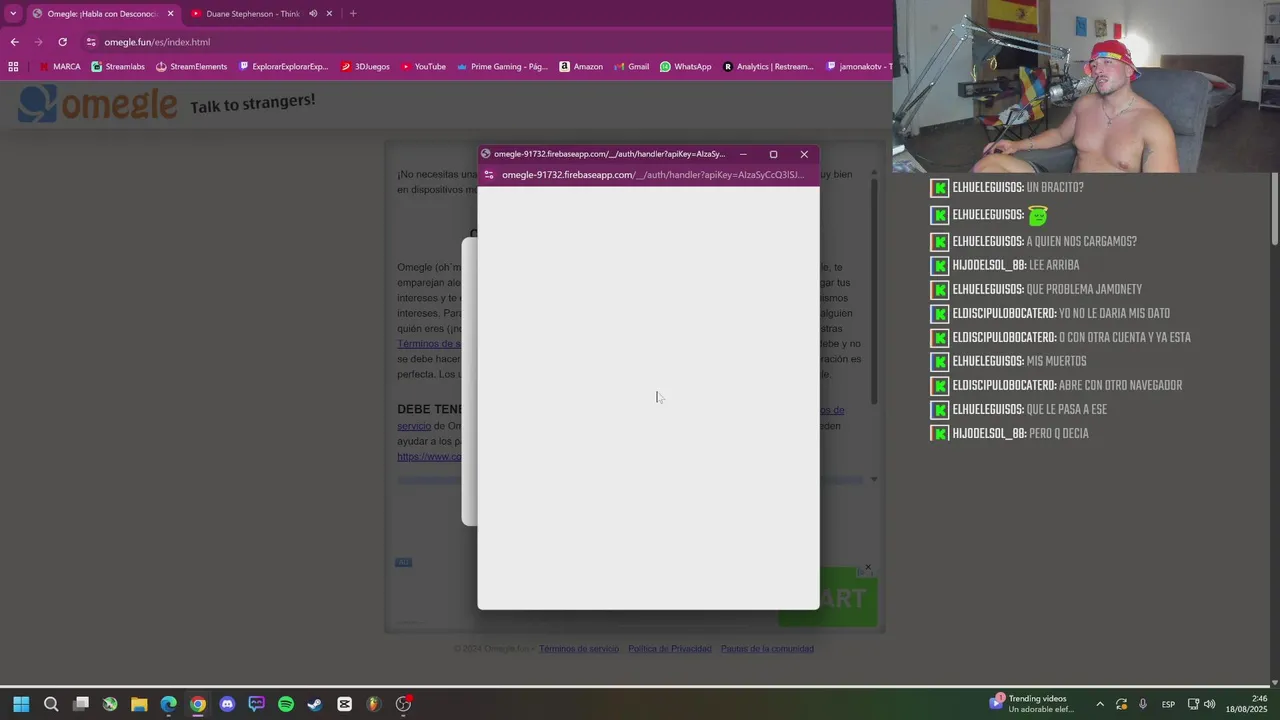Open Términos de servicio footer link
Image resolution: width=1280 pixels, height=720 pixels.
click(x=579, y=649)
